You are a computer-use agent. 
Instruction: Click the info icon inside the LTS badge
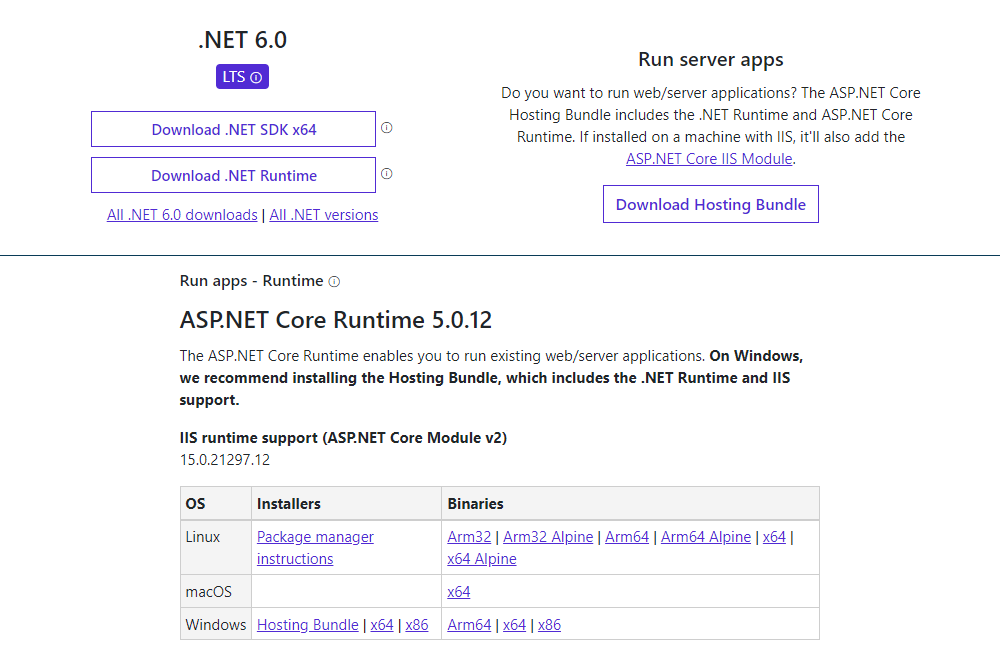256,78
